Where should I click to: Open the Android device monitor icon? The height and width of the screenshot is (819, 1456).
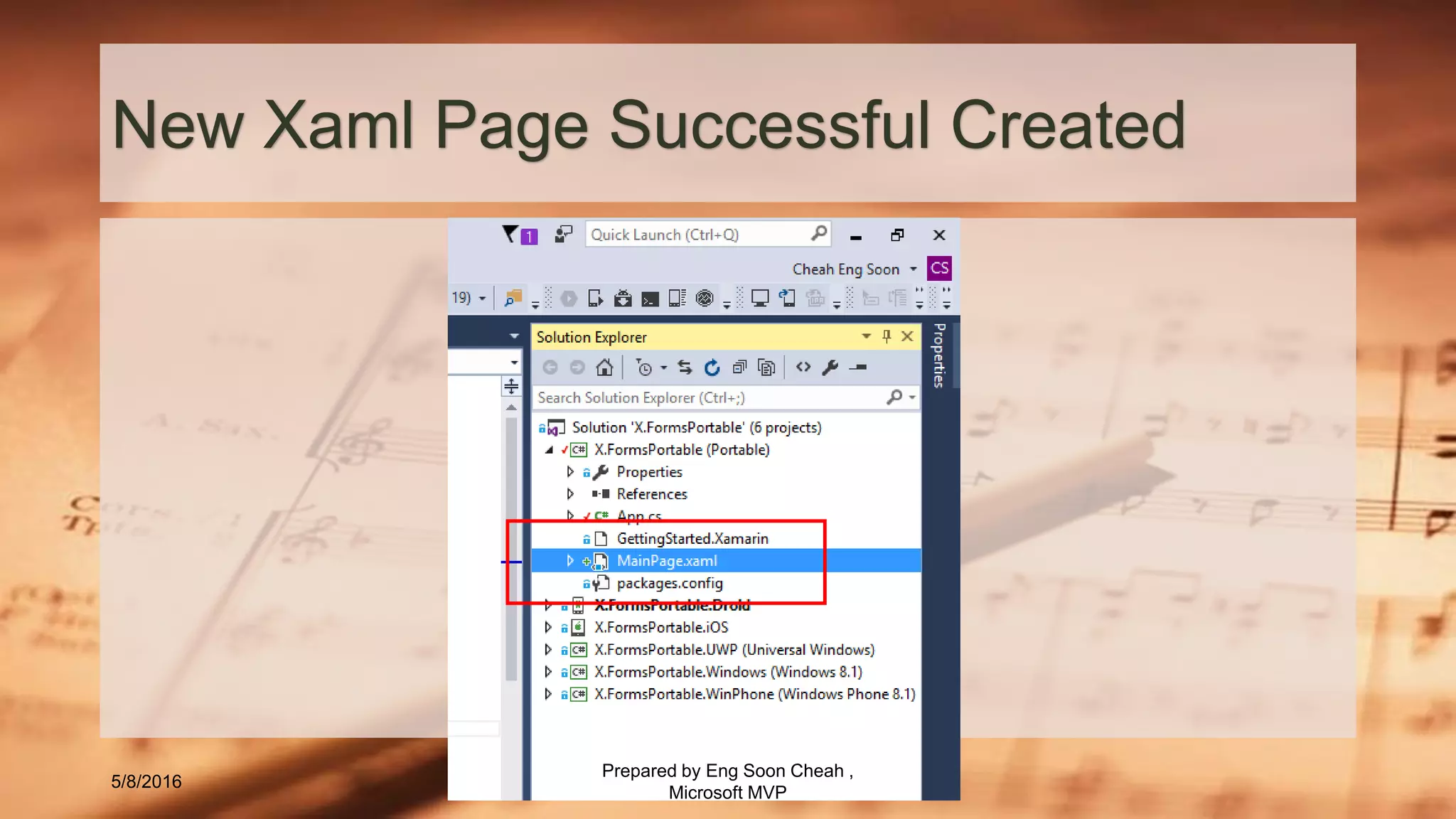pos(677,299)
